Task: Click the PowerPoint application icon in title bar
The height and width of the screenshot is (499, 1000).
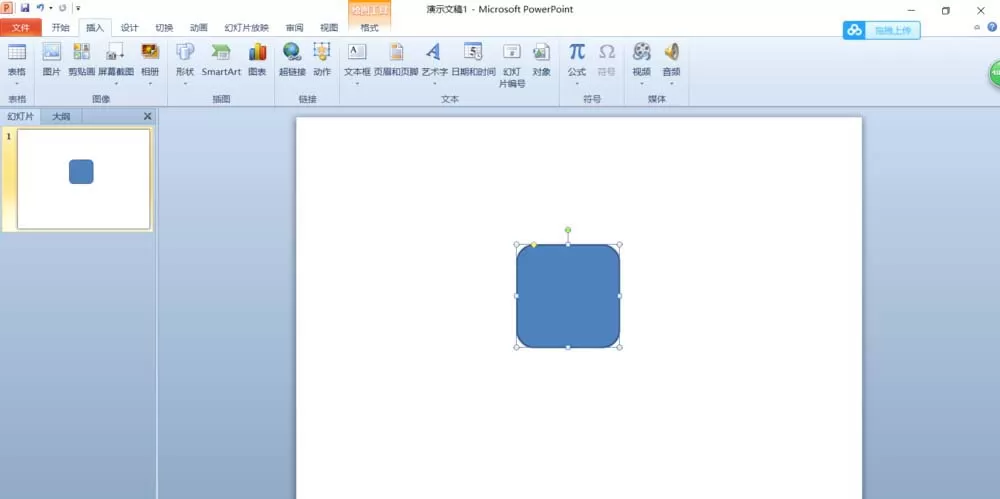Action: coord(7,8)
